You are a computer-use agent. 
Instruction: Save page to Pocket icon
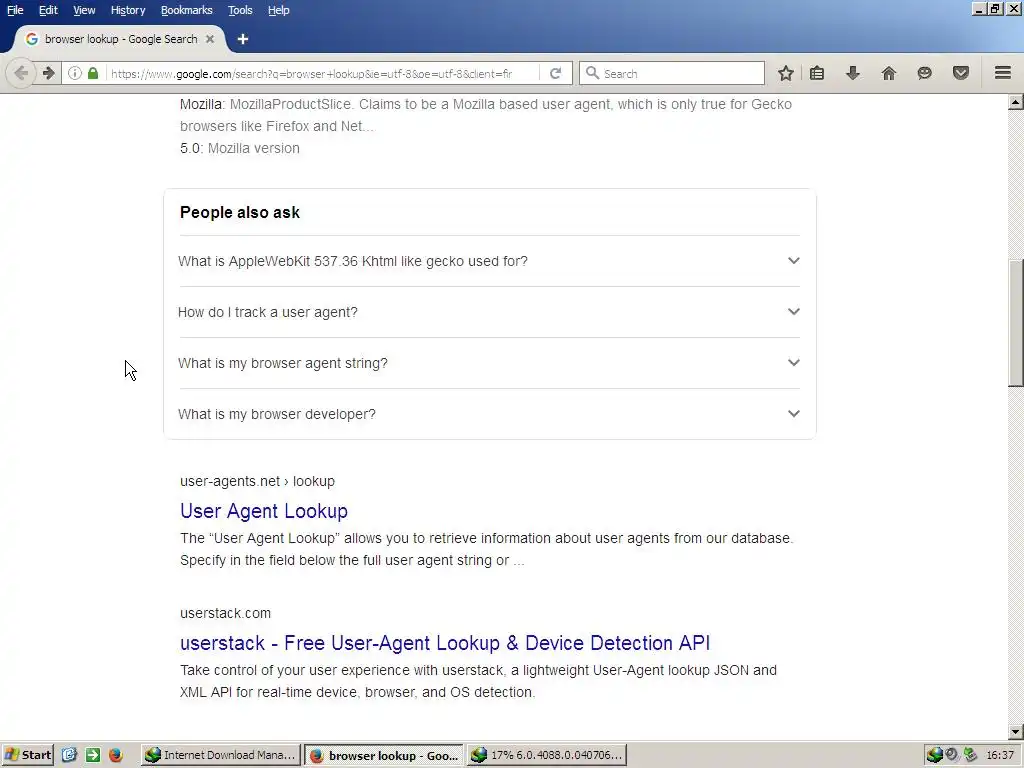point(961,73)
